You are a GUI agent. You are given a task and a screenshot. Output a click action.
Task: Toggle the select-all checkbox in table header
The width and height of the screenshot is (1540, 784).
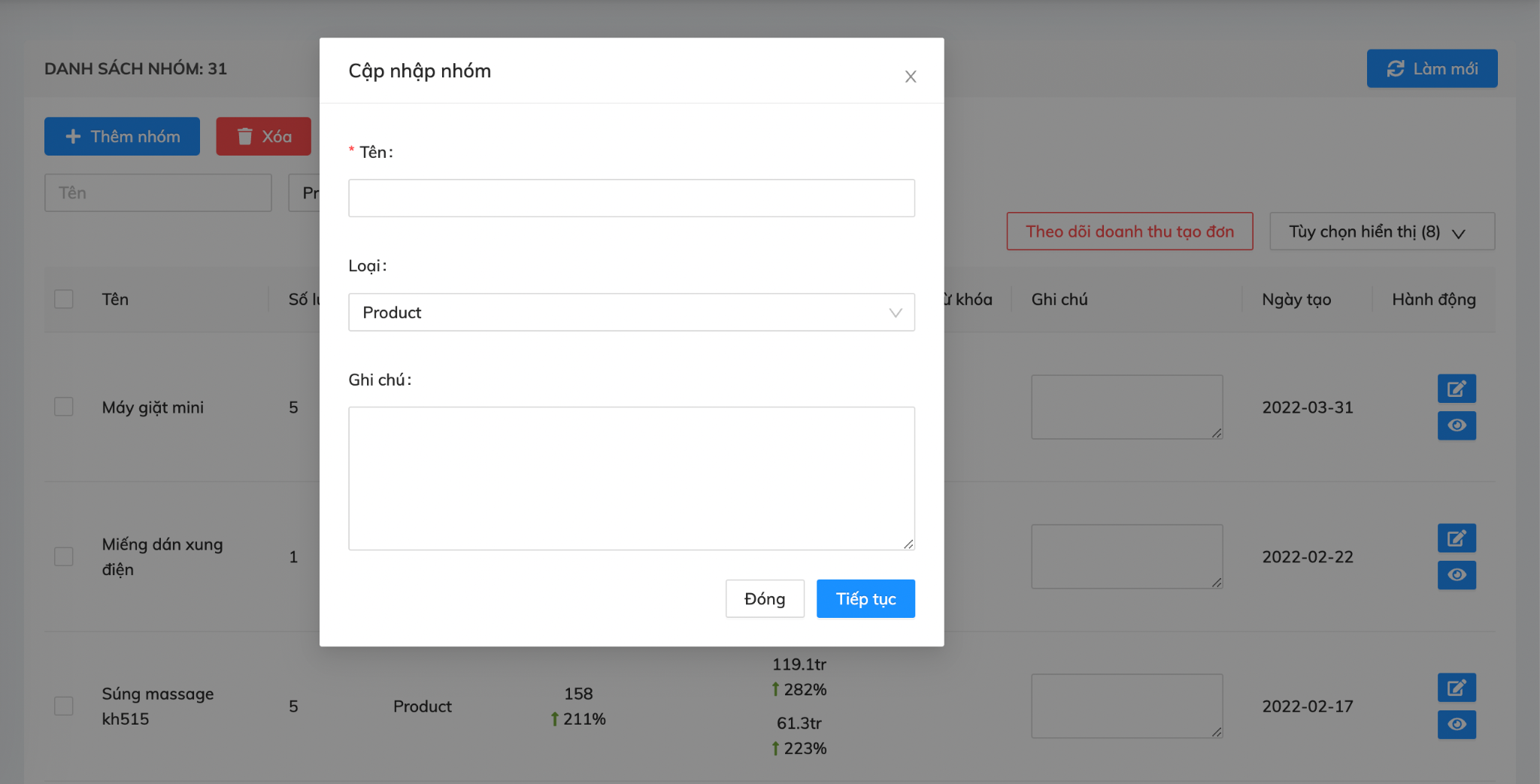point(64,299)
